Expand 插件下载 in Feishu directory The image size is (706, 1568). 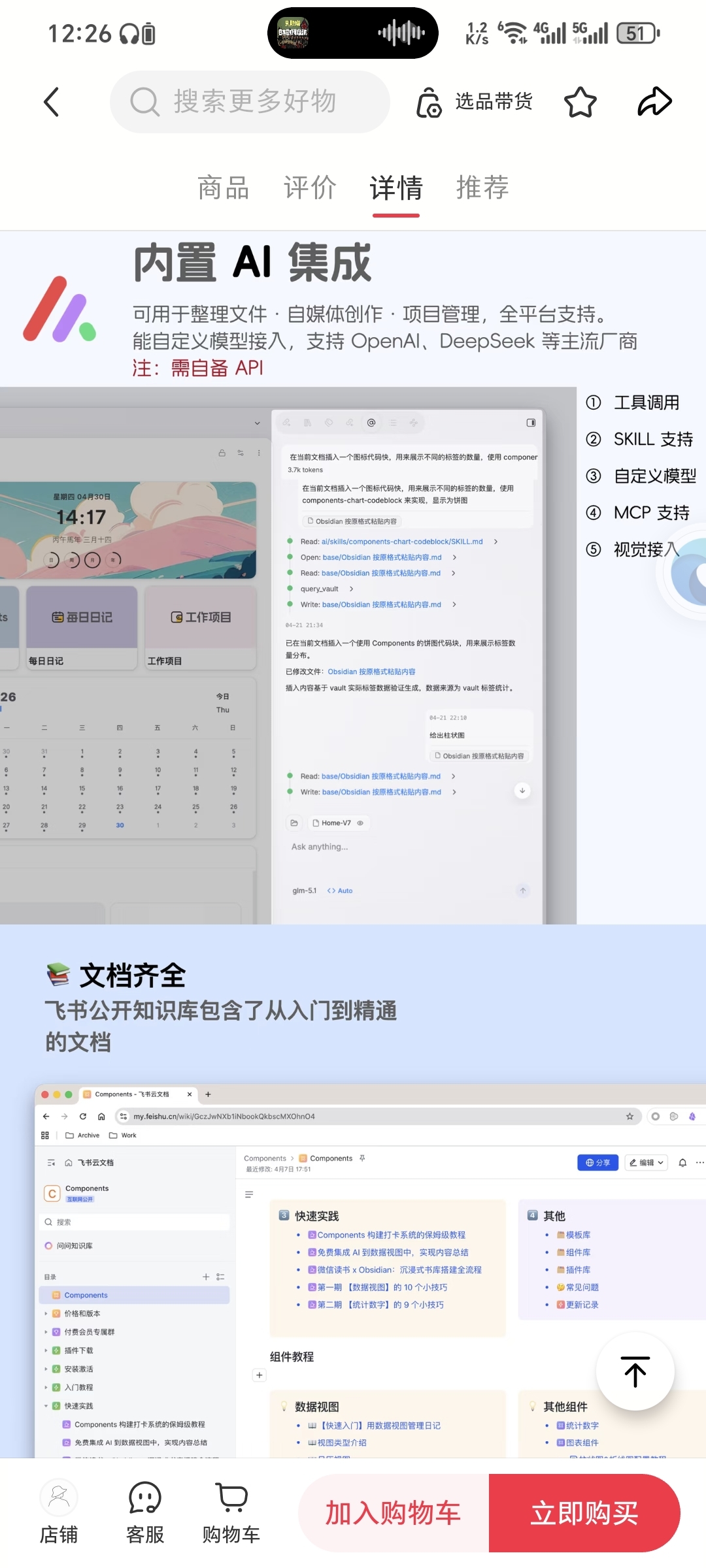(x=46, y=1350)
